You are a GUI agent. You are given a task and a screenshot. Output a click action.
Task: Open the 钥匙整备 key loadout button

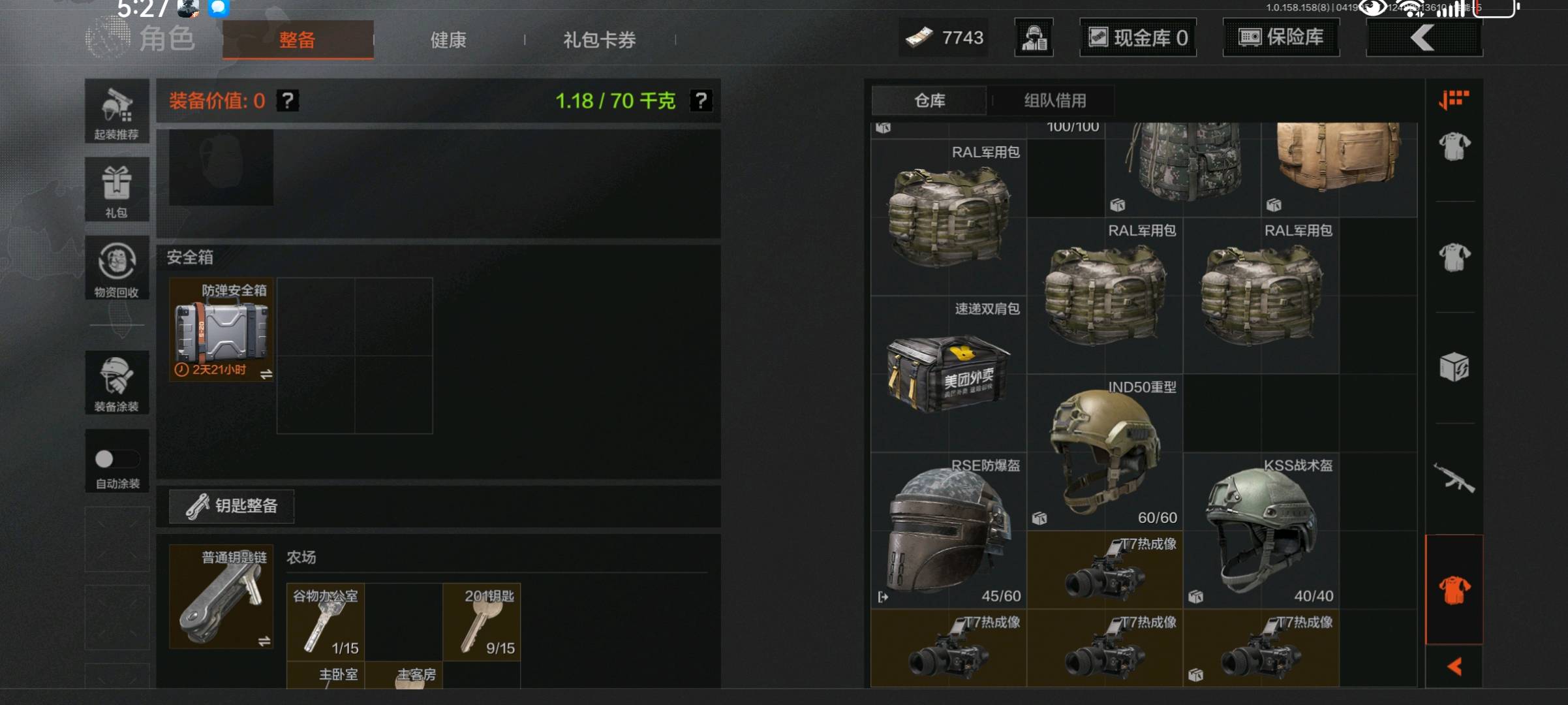(232, 506)
